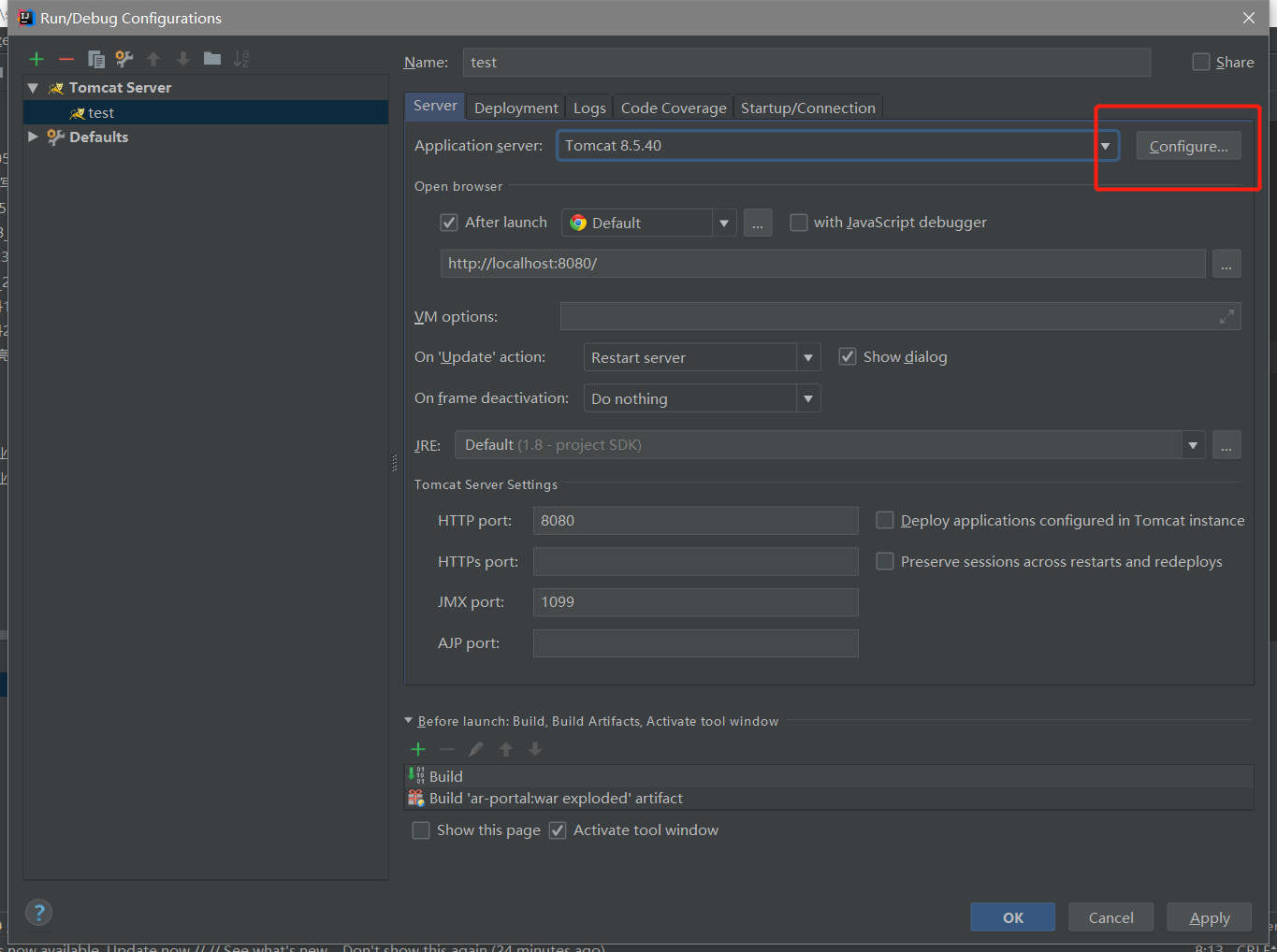Edit defaults using the wrench icon
This screenshot has width=1277, height=952.
tap(124, 59)
